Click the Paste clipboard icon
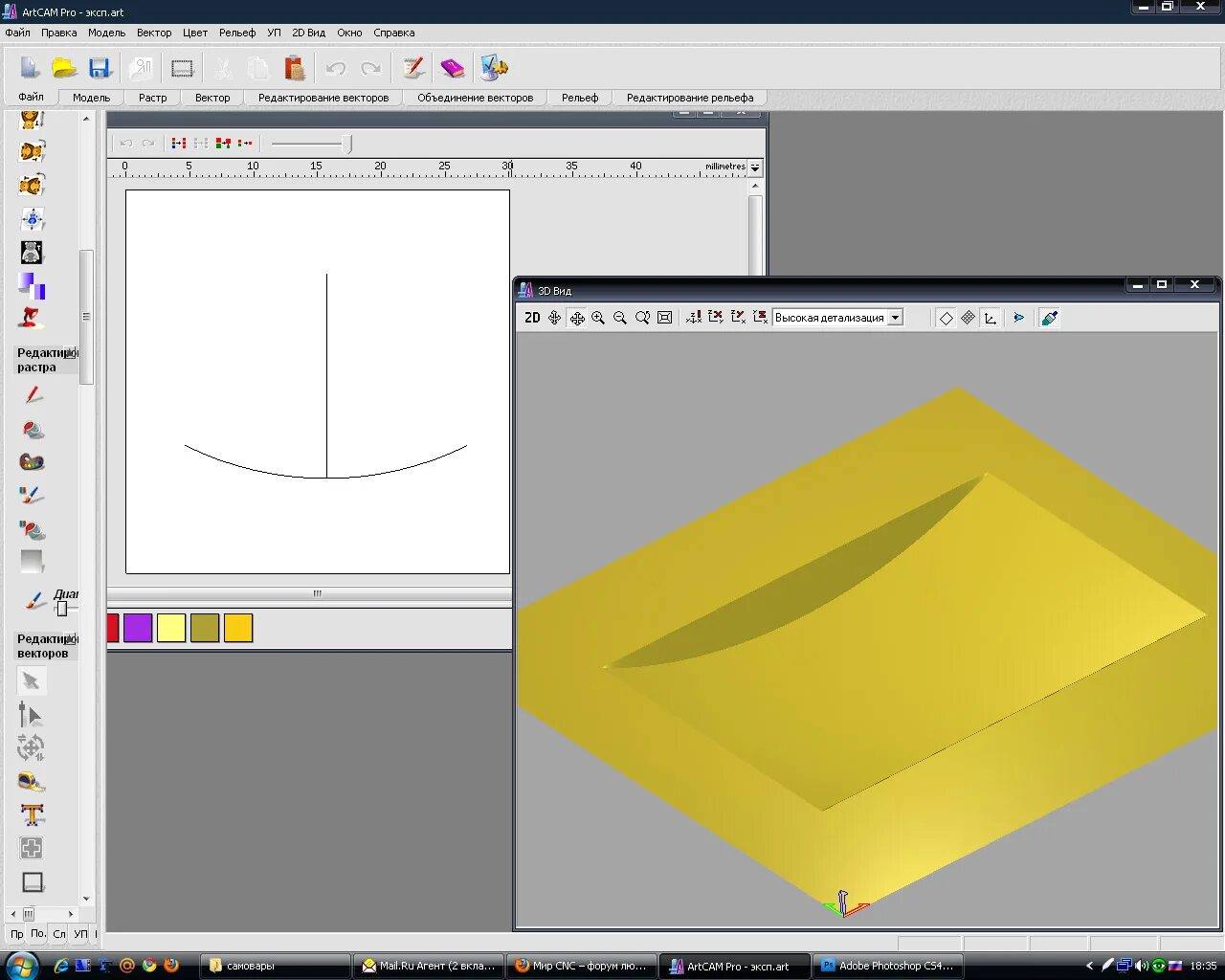 295,68
